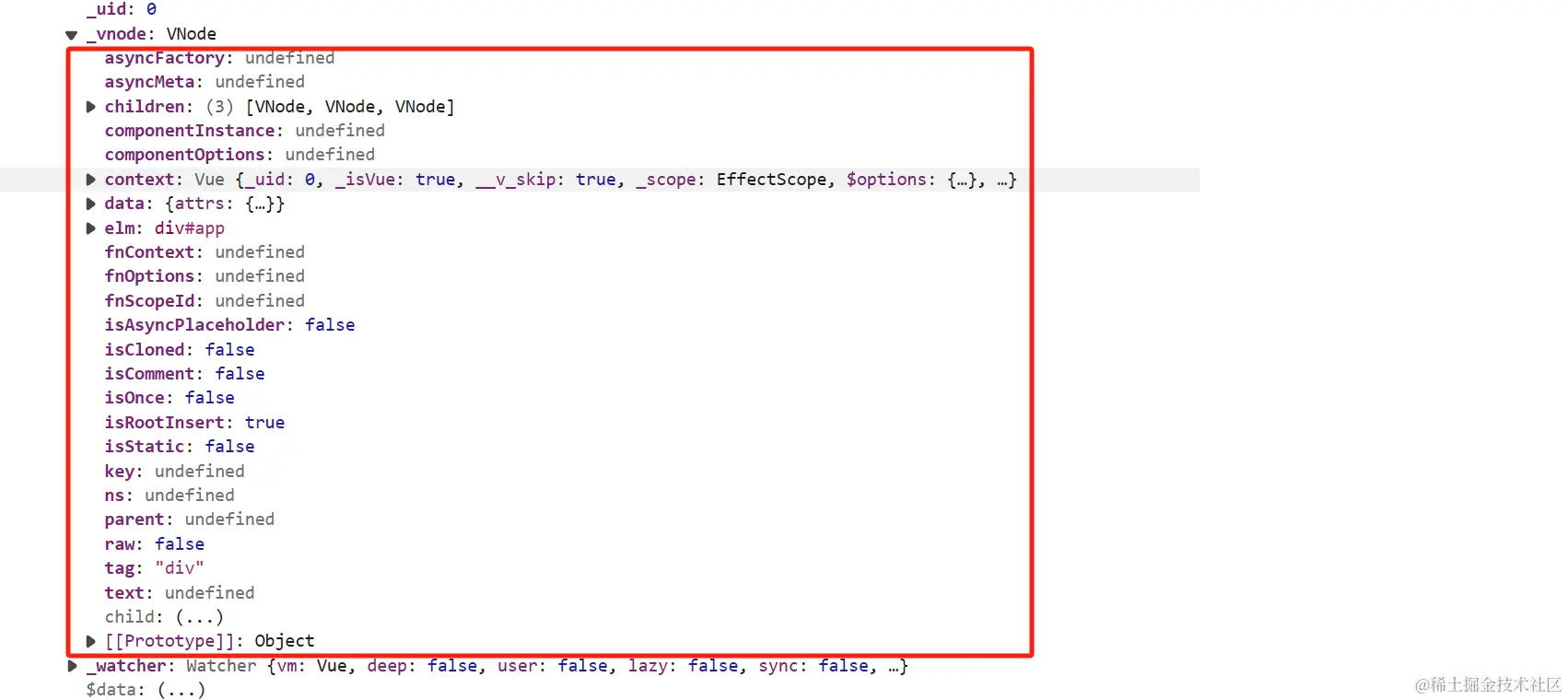Select the ns: undefined row
The height and width of the screenshot is (700, 1568).
[170, 496]
